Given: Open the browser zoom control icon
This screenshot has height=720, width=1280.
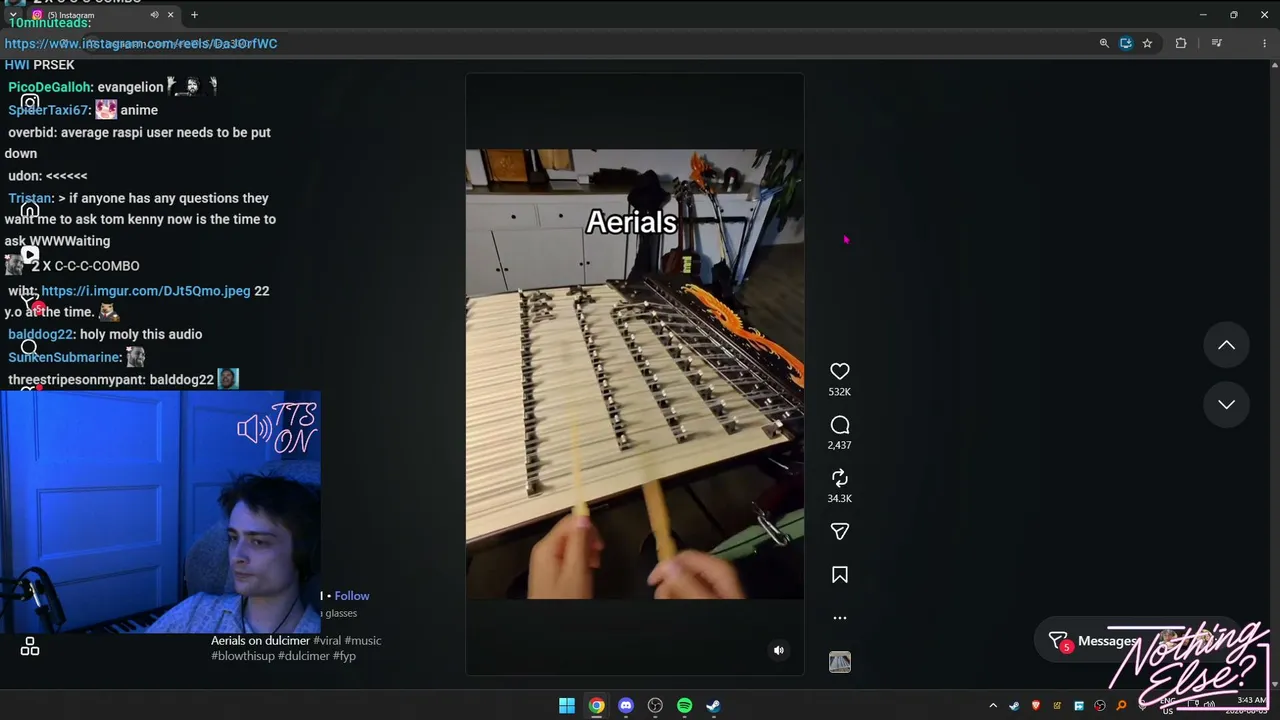Looking at the screenshot, I should pyautogui.click(x=1104, y=43).
